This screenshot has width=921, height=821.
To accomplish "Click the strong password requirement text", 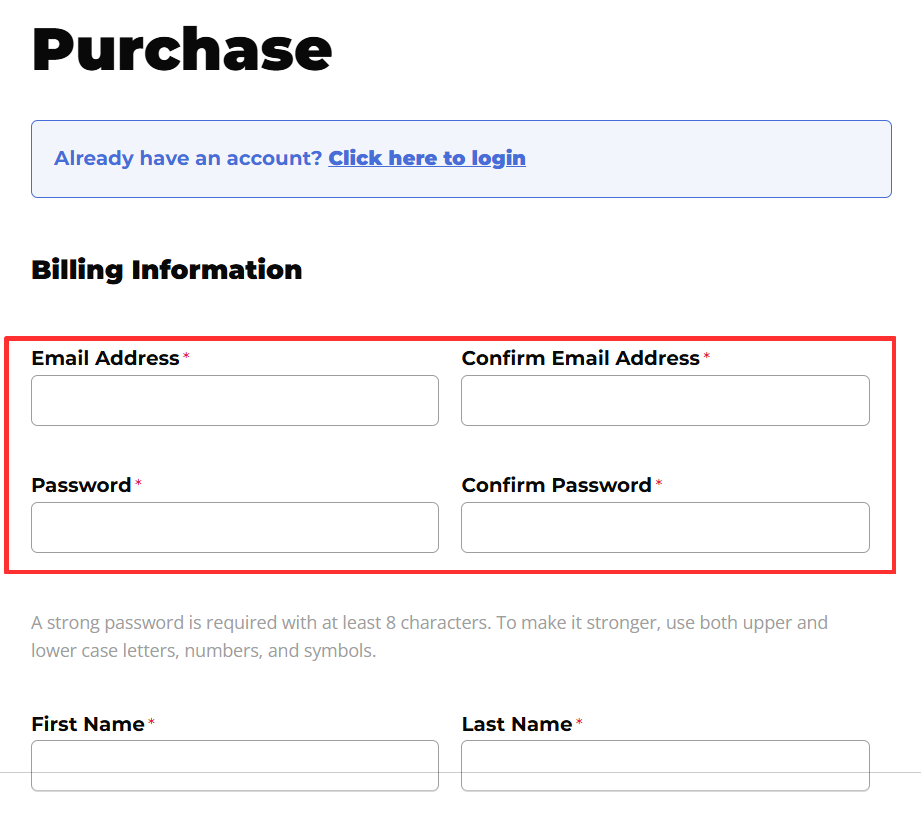I will (429, 636).
